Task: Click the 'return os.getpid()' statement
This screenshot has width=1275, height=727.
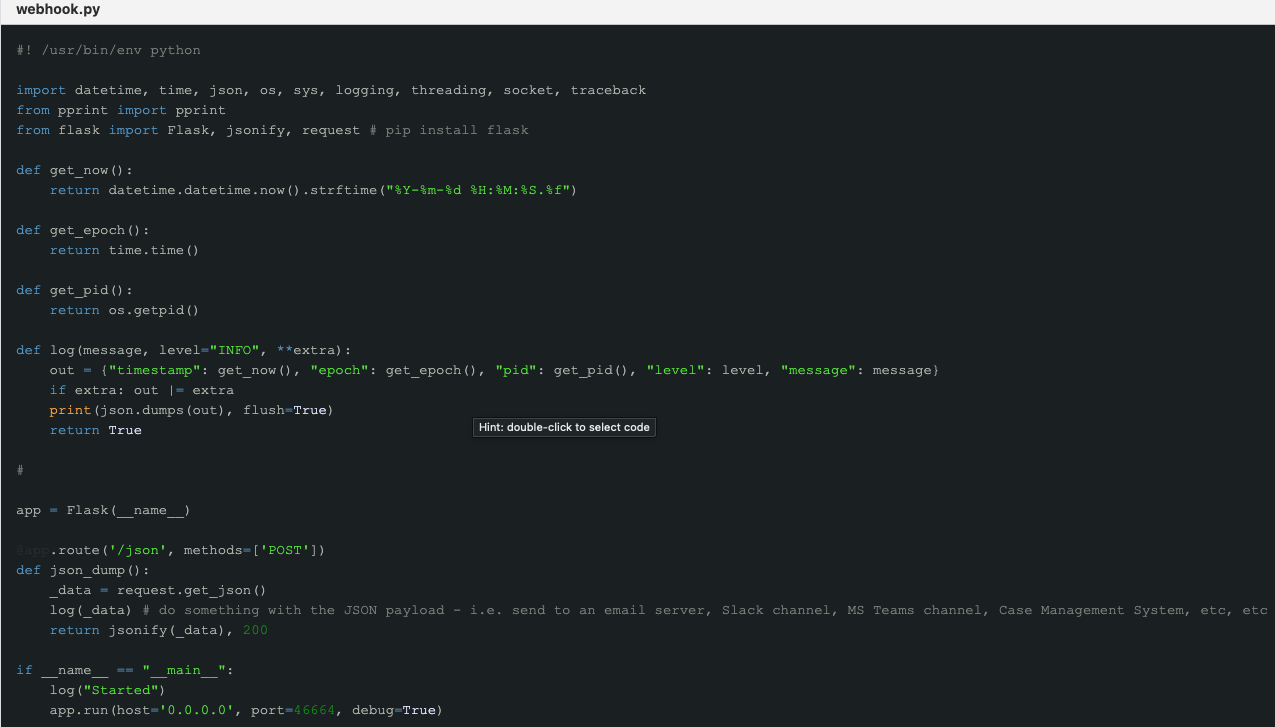Action: [x=125, y=310]
